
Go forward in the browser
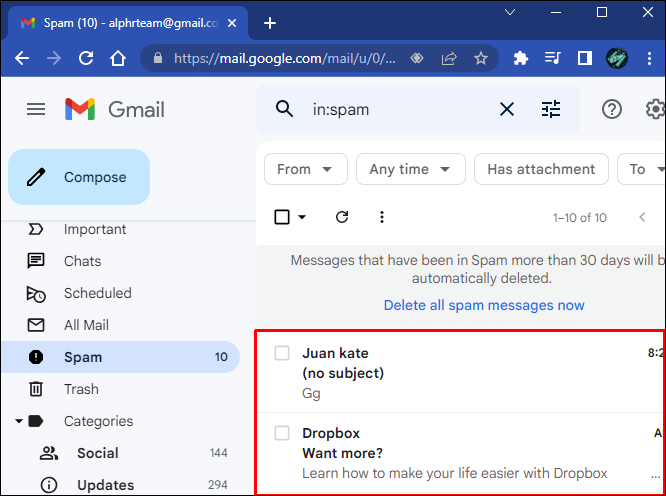(54, 58)
